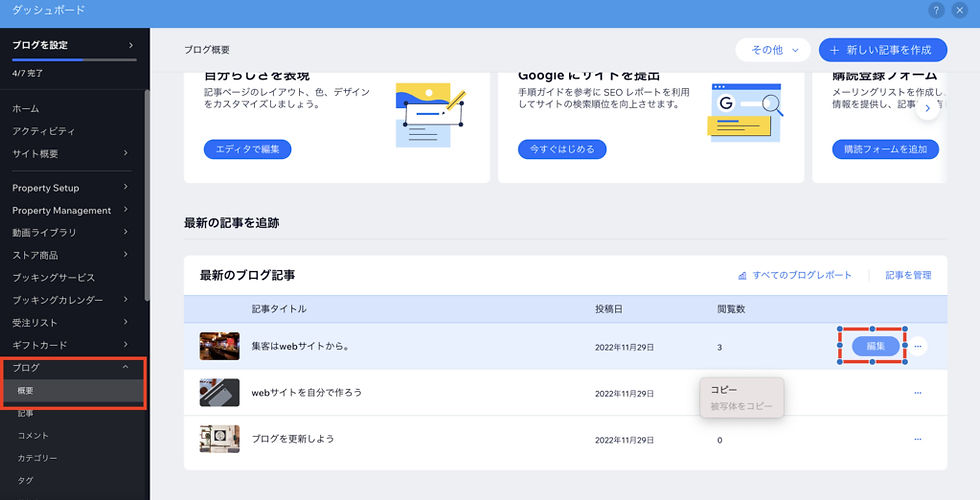Click the sidebar vertical scrollbar
980x500 pixels.
[x=147, y=195]
